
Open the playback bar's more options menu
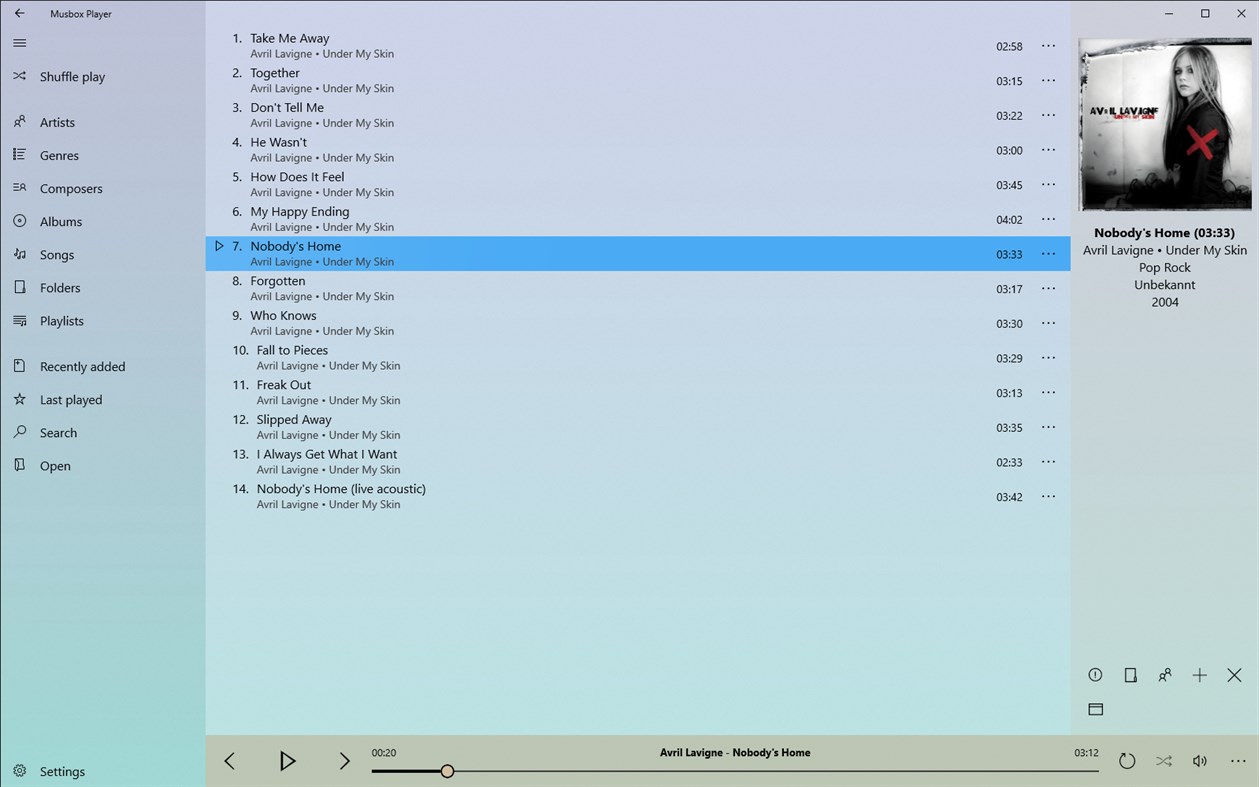[1238, 761]
